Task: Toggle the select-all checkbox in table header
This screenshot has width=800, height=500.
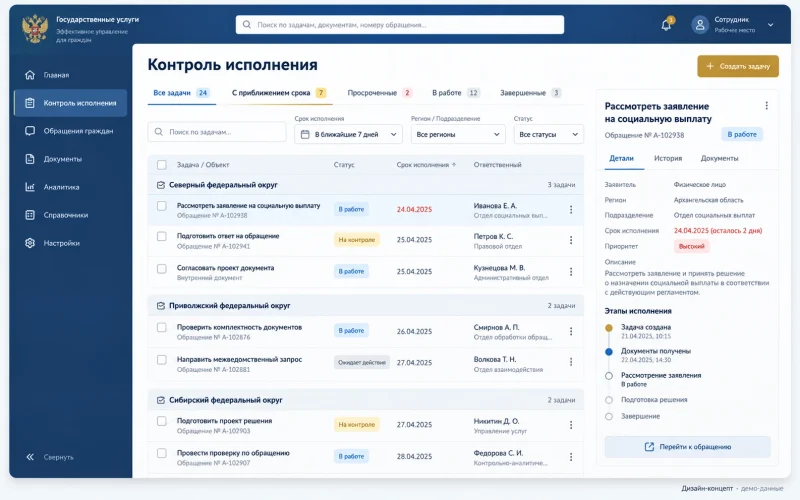Action: point(162,165)
